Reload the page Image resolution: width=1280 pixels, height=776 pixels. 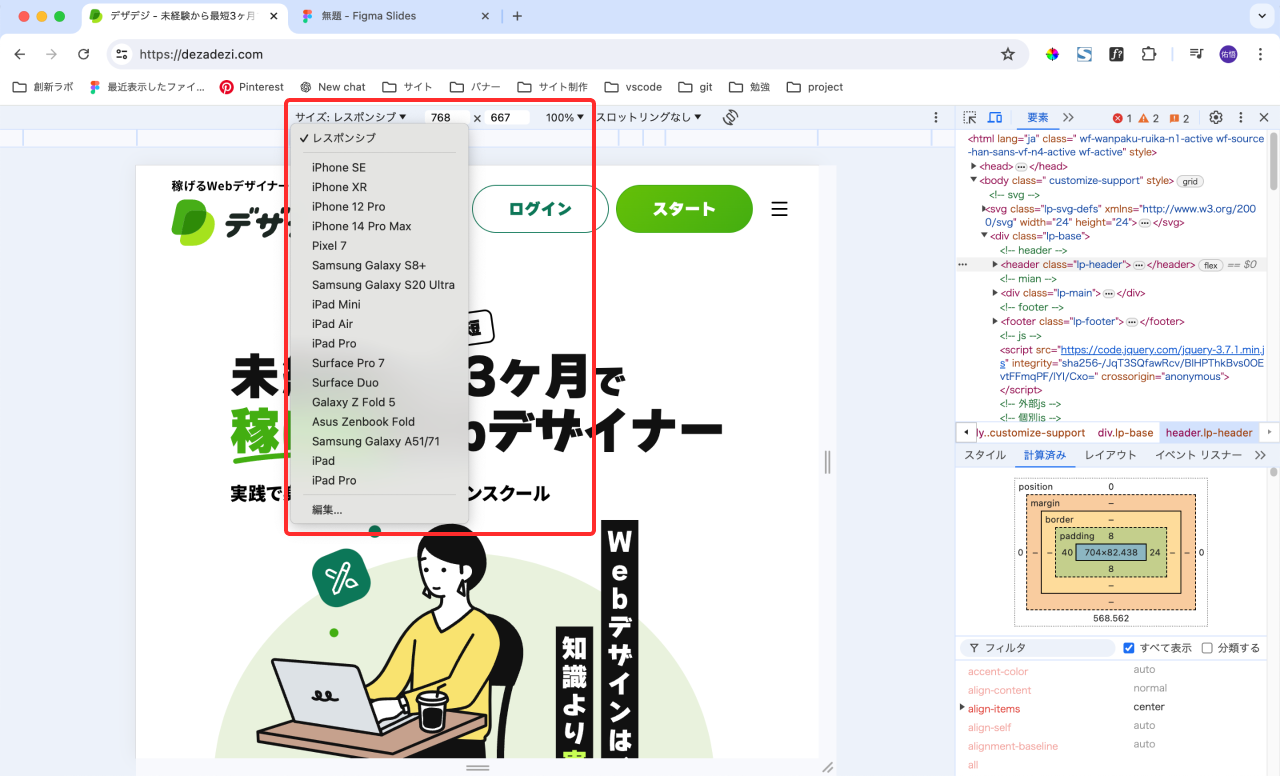pos(84,54)
